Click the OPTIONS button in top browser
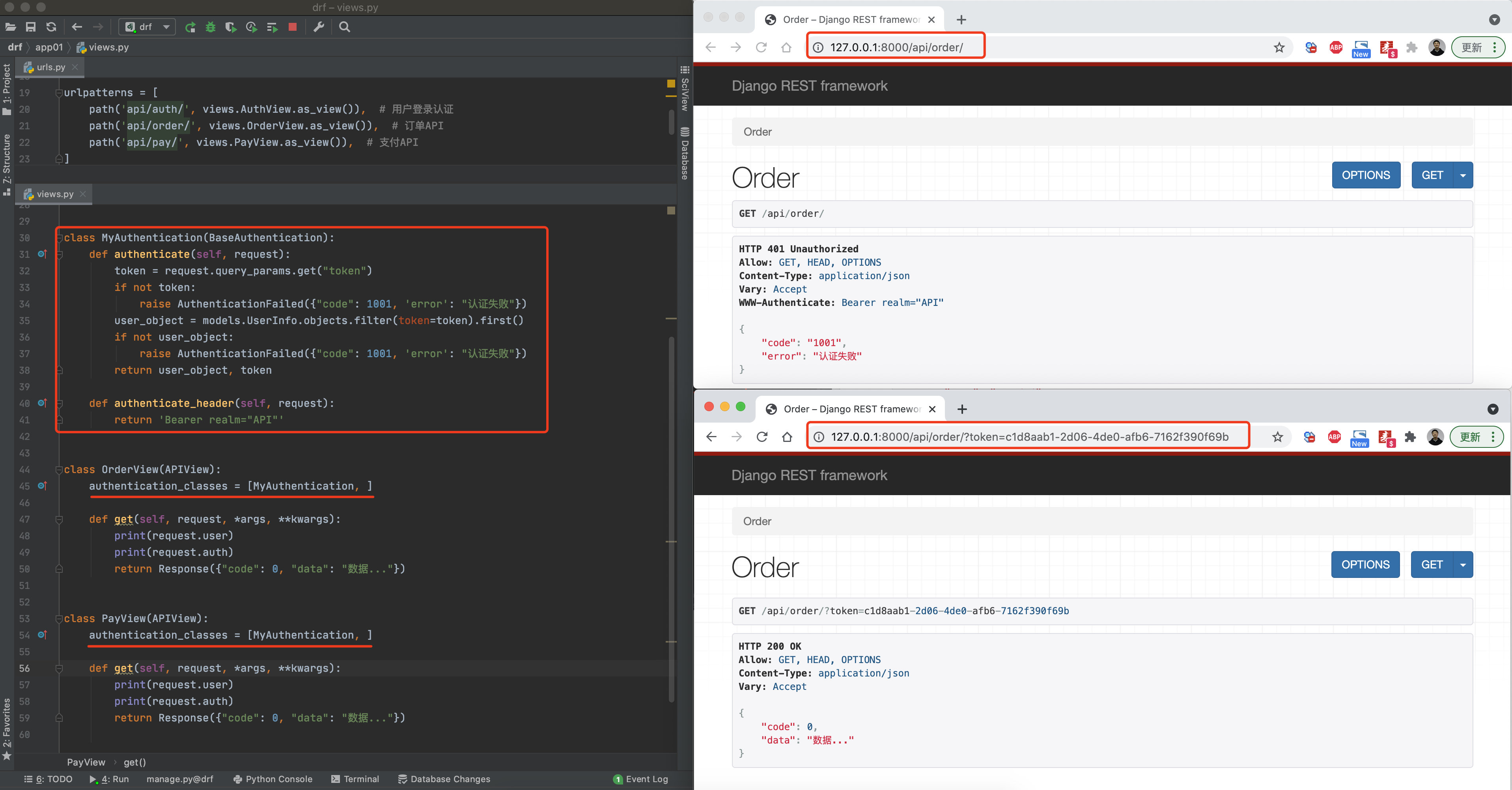The width and height of the screenshot is (1512, 790). [1365, 175]
